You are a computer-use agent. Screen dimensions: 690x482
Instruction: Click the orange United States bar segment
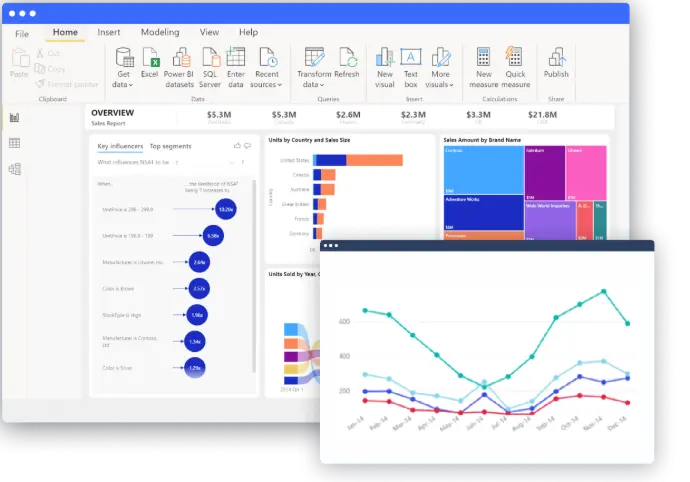coord(374,160)
